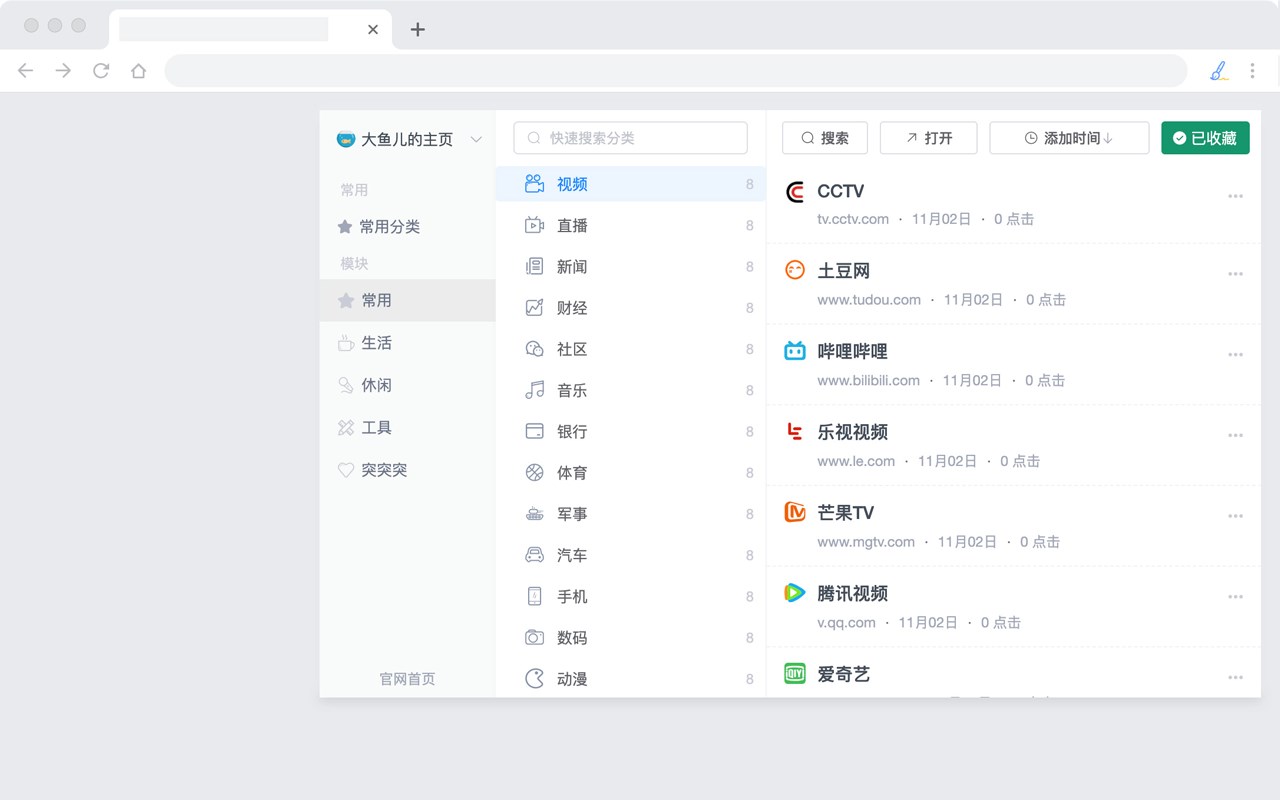Open more options for 土豆网
1280x800 pixels.
1236,274
